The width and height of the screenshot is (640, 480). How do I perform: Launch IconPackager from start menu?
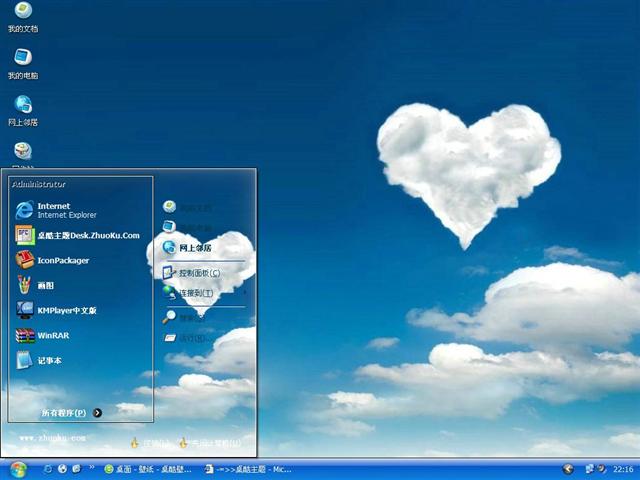(x=52, y=260)
